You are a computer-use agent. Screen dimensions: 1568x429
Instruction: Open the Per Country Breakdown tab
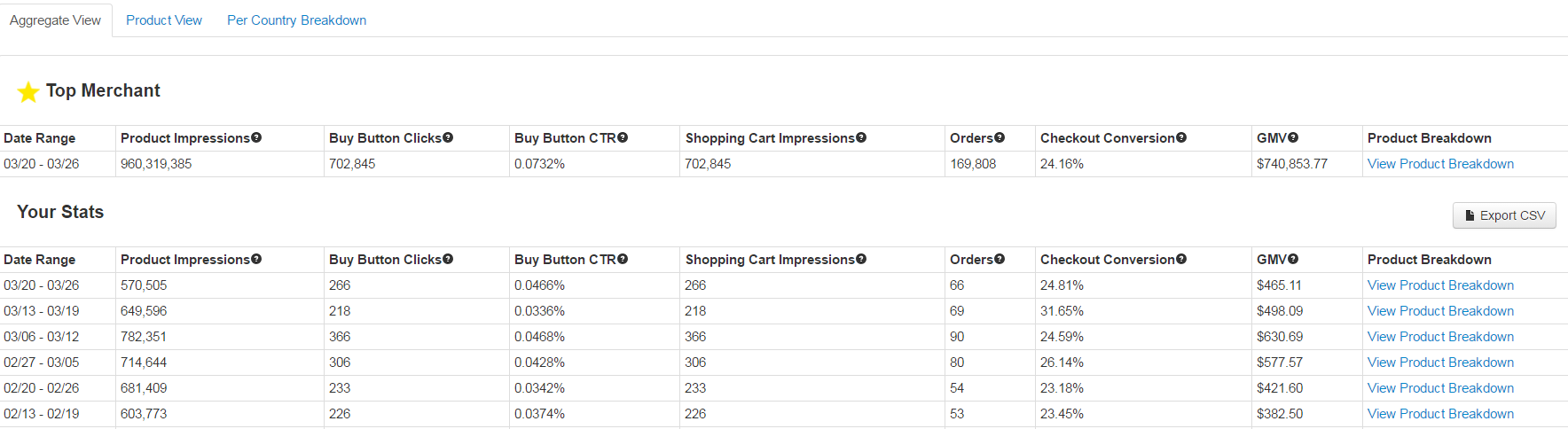click(296, 20)
